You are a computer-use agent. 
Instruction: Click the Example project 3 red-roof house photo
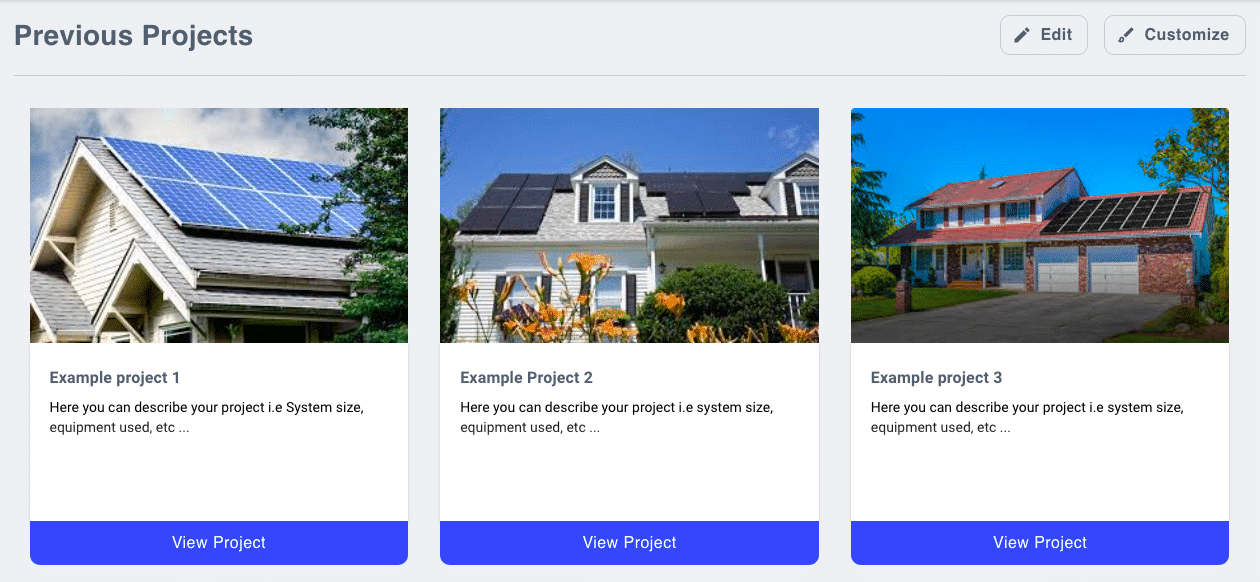click(1039, 225)
